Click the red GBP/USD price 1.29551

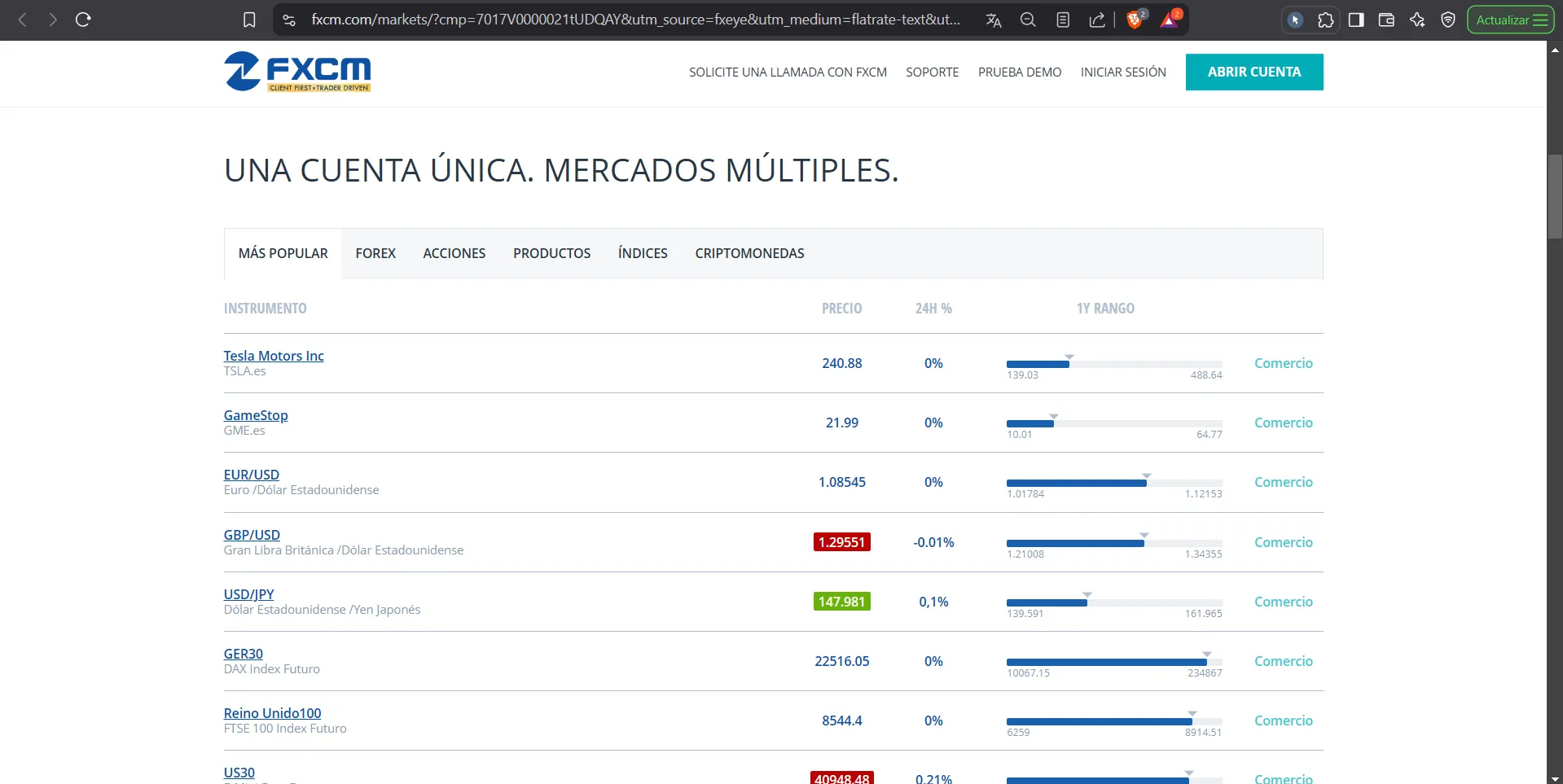(842, 542)
